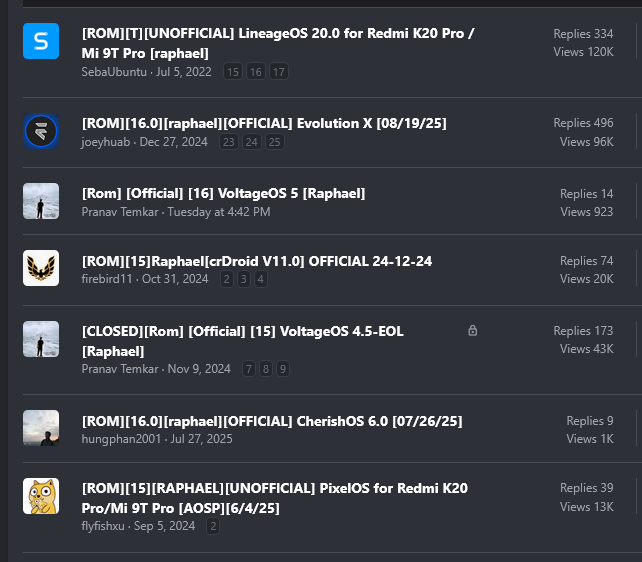Jump to page 25 of Evolution X thread
Screen dimensions: 642x562
274,142
